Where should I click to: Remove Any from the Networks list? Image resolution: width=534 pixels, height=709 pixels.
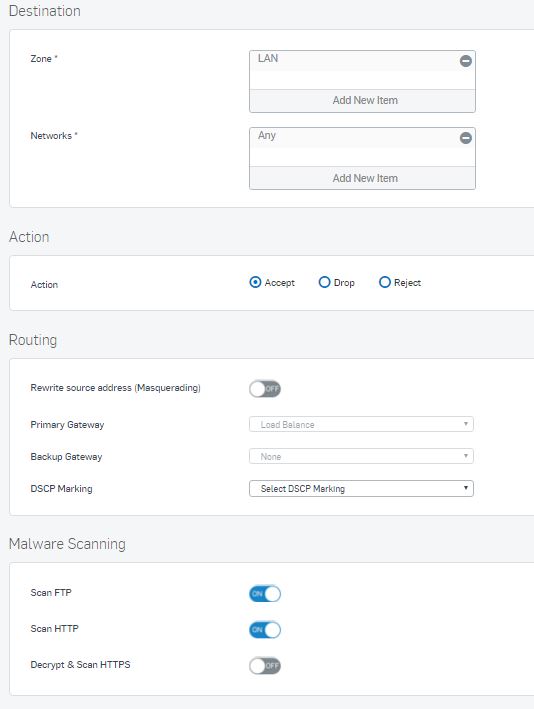[466, 138]
